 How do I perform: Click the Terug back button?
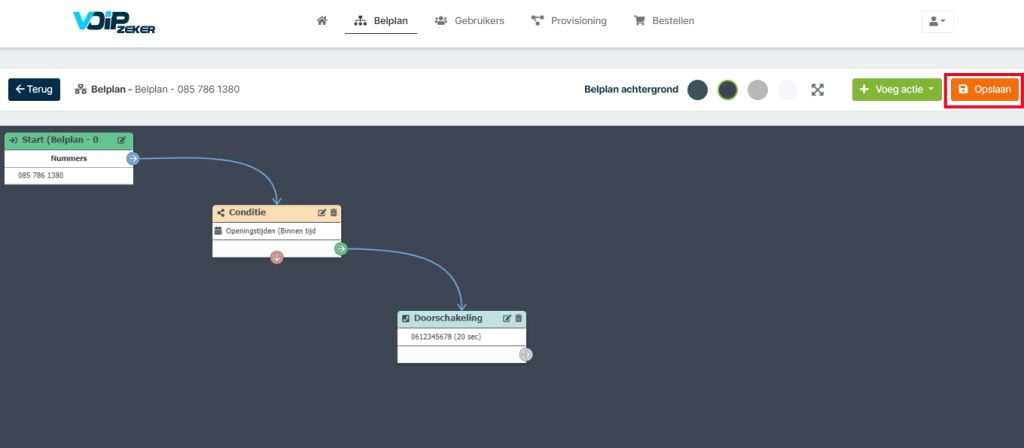click(34, 89)
